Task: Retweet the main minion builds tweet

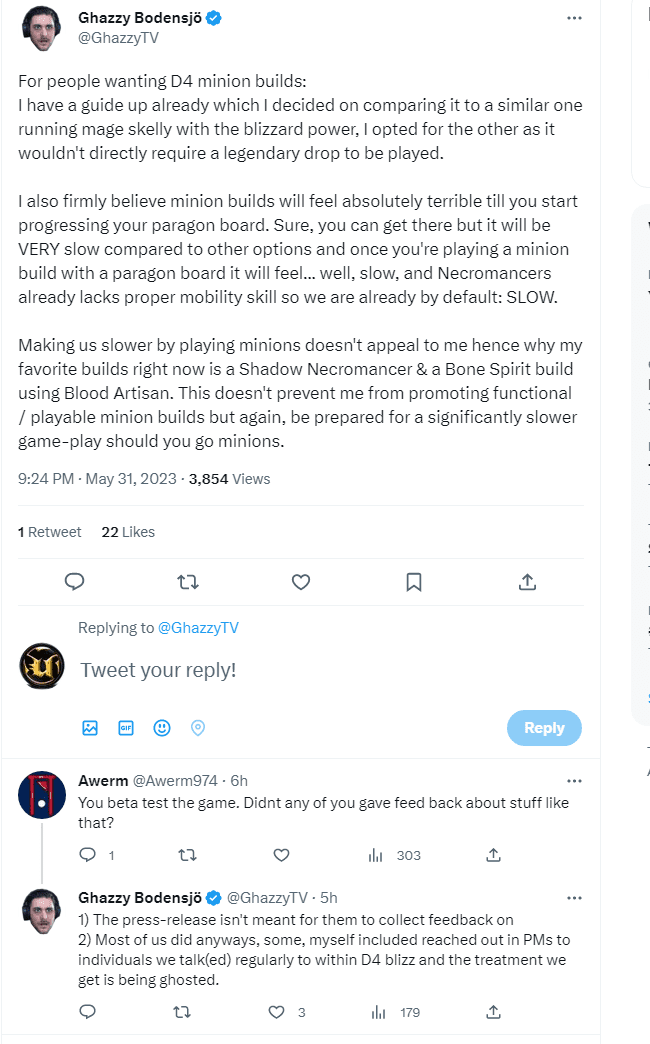Action: coord(187,581)
